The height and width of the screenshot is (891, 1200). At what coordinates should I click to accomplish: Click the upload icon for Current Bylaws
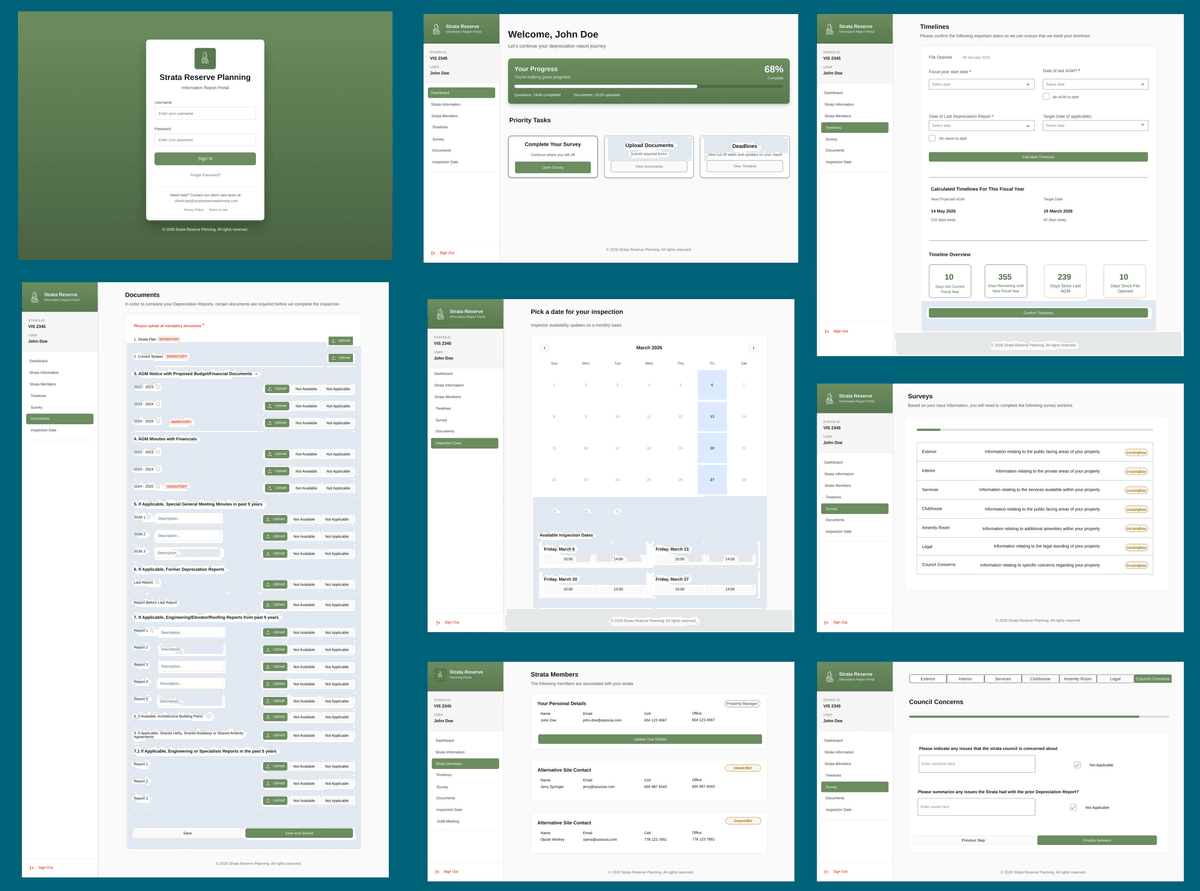coord(333,358)
